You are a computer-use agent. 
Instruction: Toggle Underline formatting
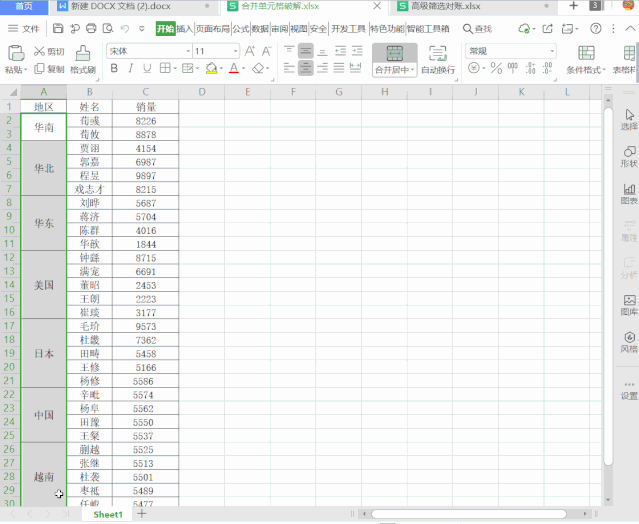[x=147, y=68]
